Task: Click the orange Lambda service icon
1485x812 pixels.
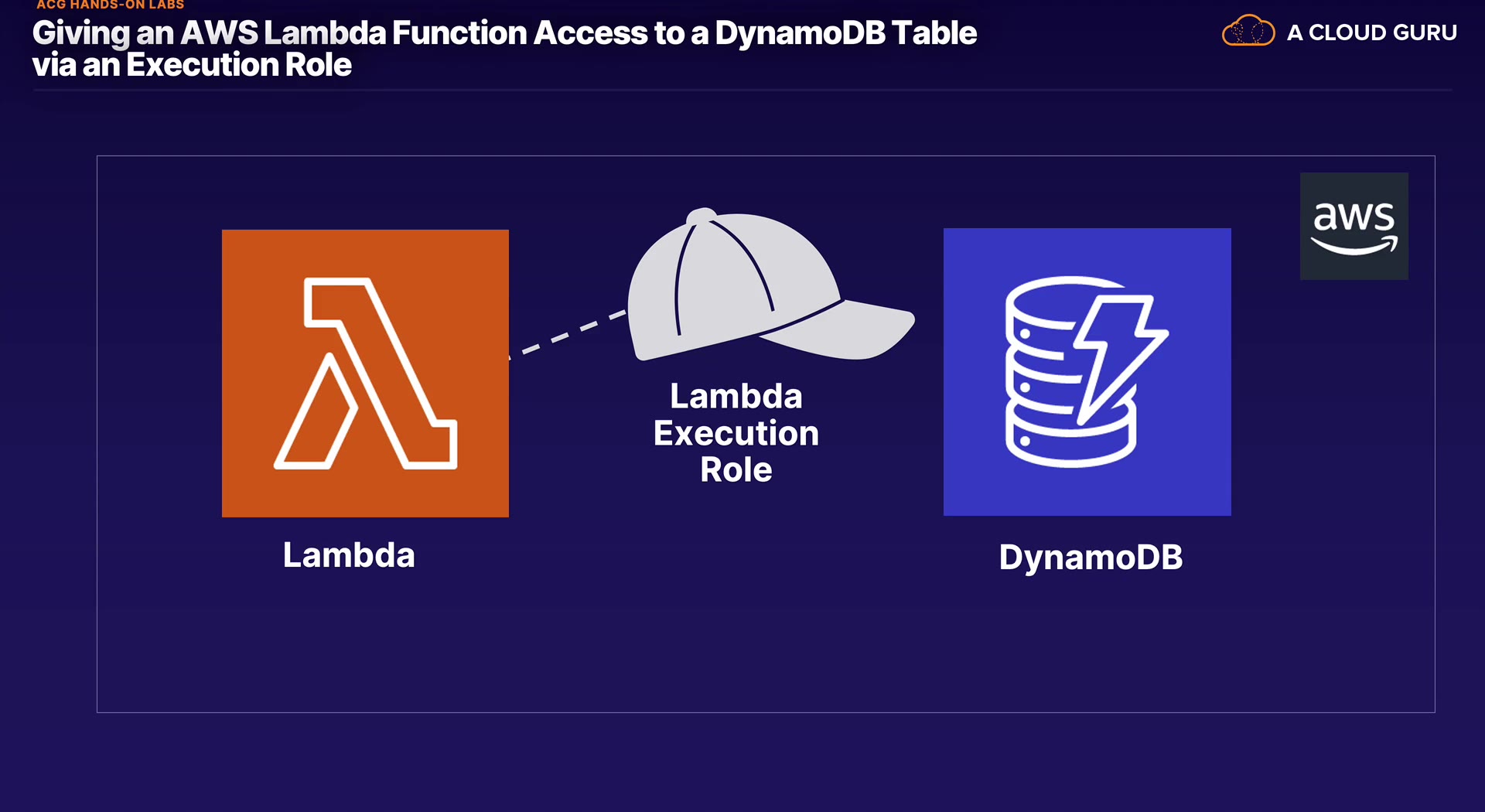Action: pos(365,373)
